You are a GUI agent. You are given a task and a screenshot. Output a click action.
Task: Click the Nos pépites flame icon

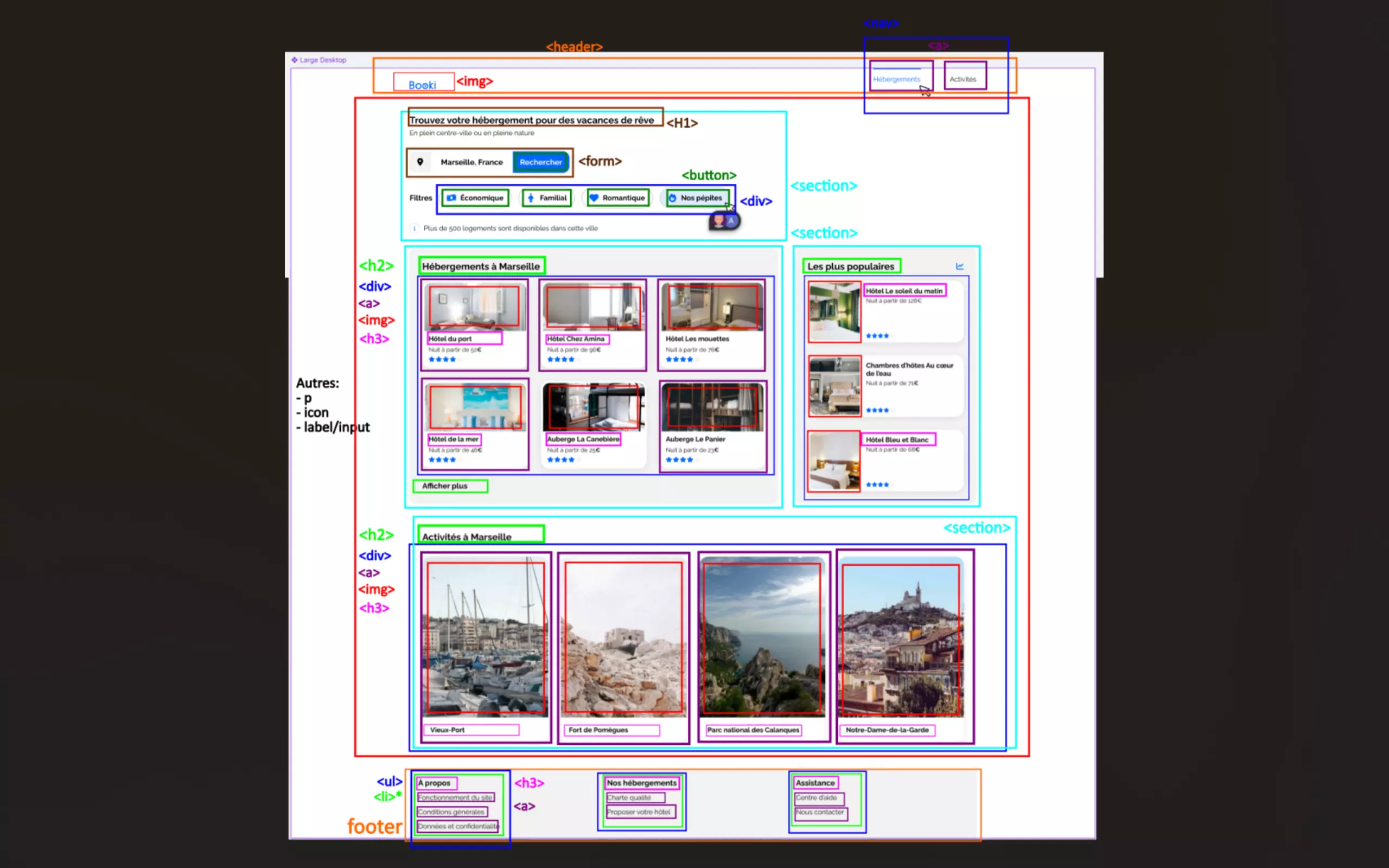click(673, 197)
